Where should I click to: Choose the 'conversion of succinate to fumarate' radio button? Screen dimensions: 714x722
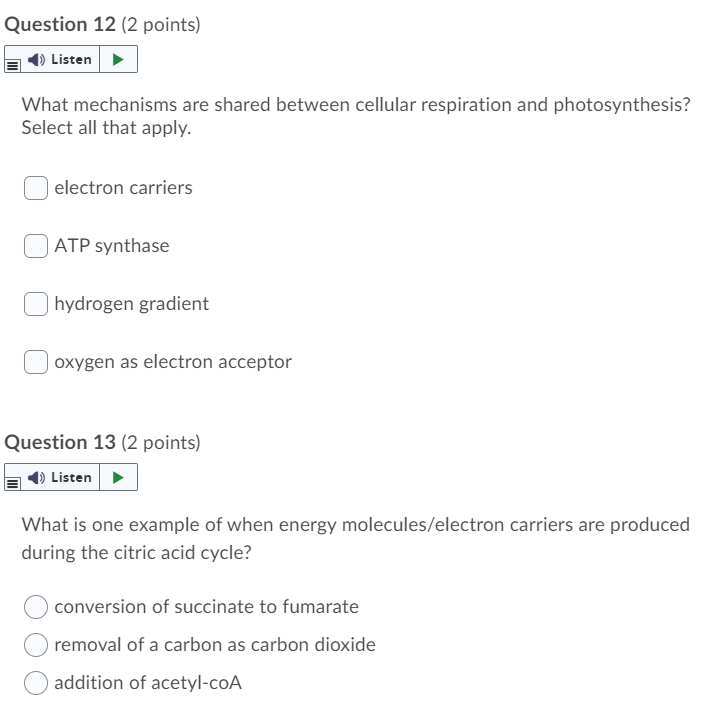click(x=36, y=607)
